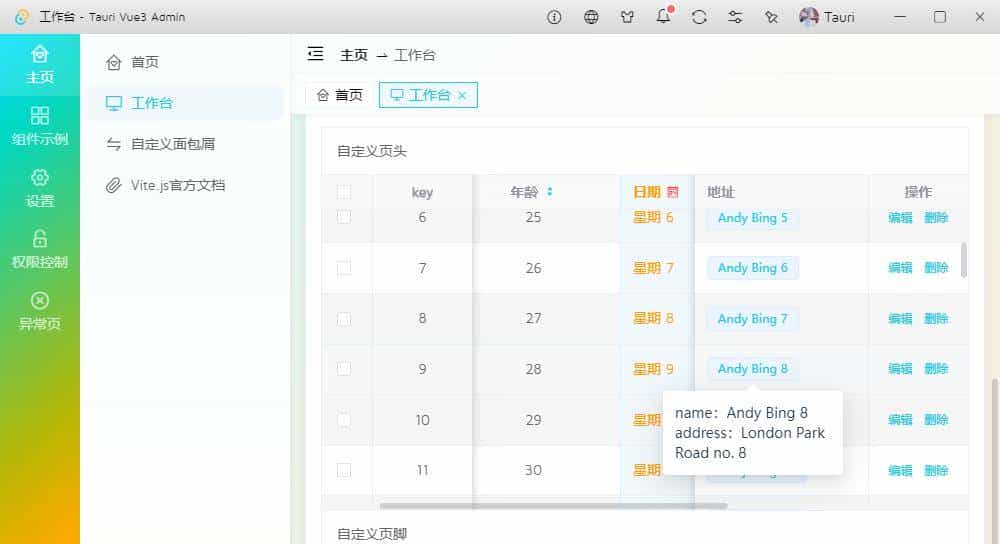
Task: Check the row with key 10
Action: [344, 420]
